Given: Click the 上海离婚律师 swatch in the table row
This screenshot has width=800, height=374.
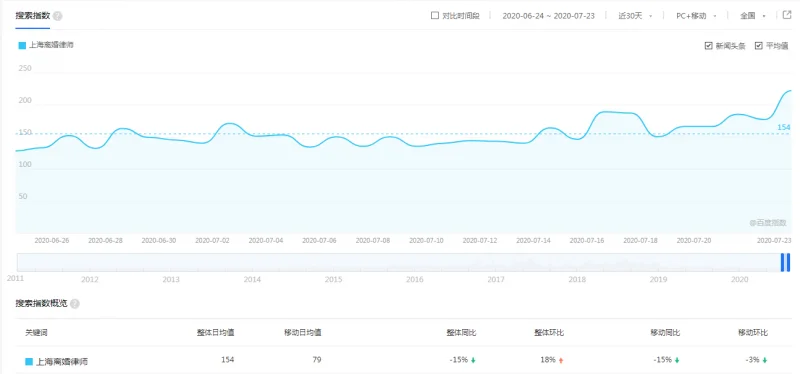Looking at the screenshot, I should (x=29, y=362).
